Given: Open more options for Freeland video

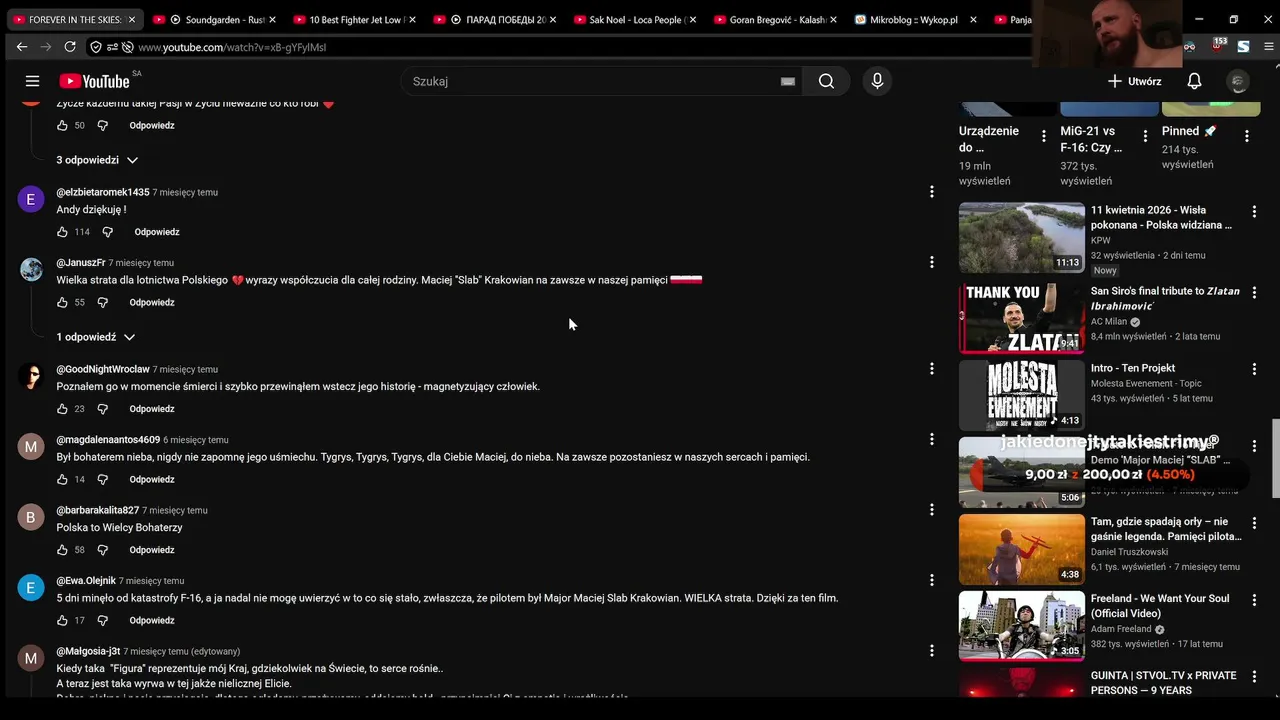Looking at the screenshot, I should (x=1254, y=600).
